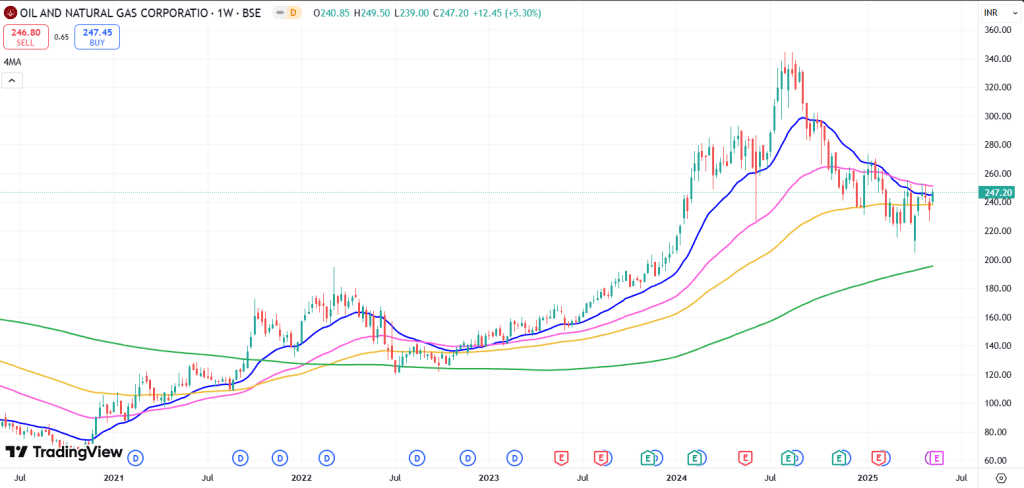Open the dividend marker just after the 2023 label

[515, 458]
